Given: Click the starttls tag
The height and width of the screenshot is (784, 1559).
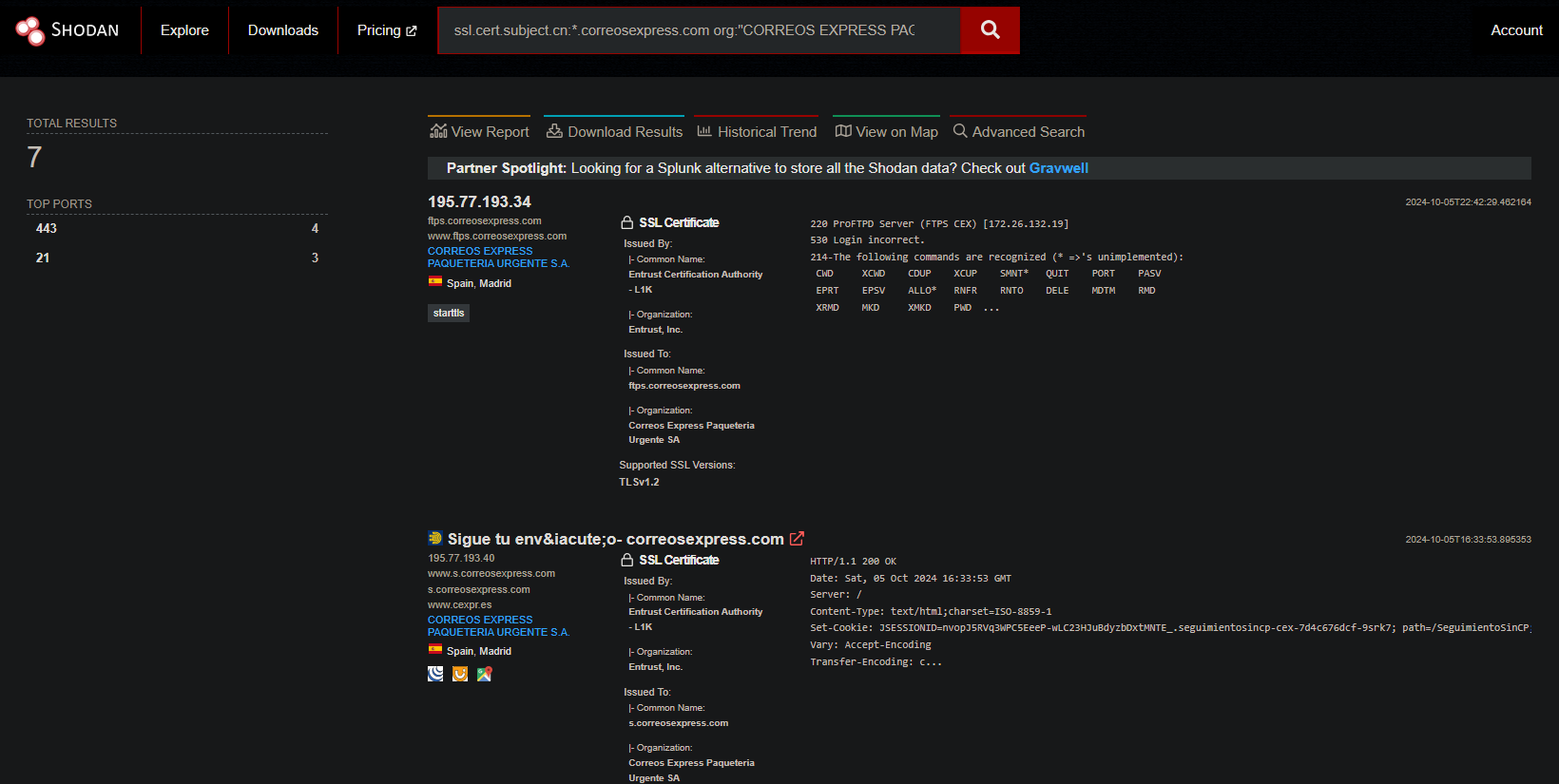Looking at the screenshot, I should [x=449, y=313].
